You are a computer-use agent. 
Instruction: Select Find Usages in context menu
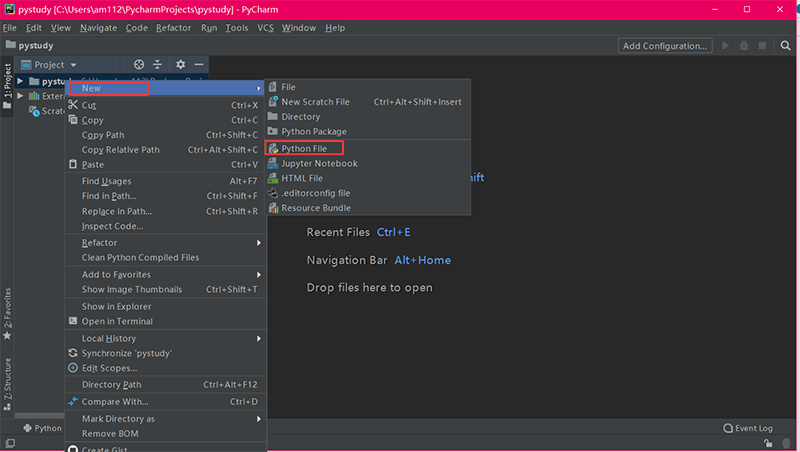[x=165, y=181]
